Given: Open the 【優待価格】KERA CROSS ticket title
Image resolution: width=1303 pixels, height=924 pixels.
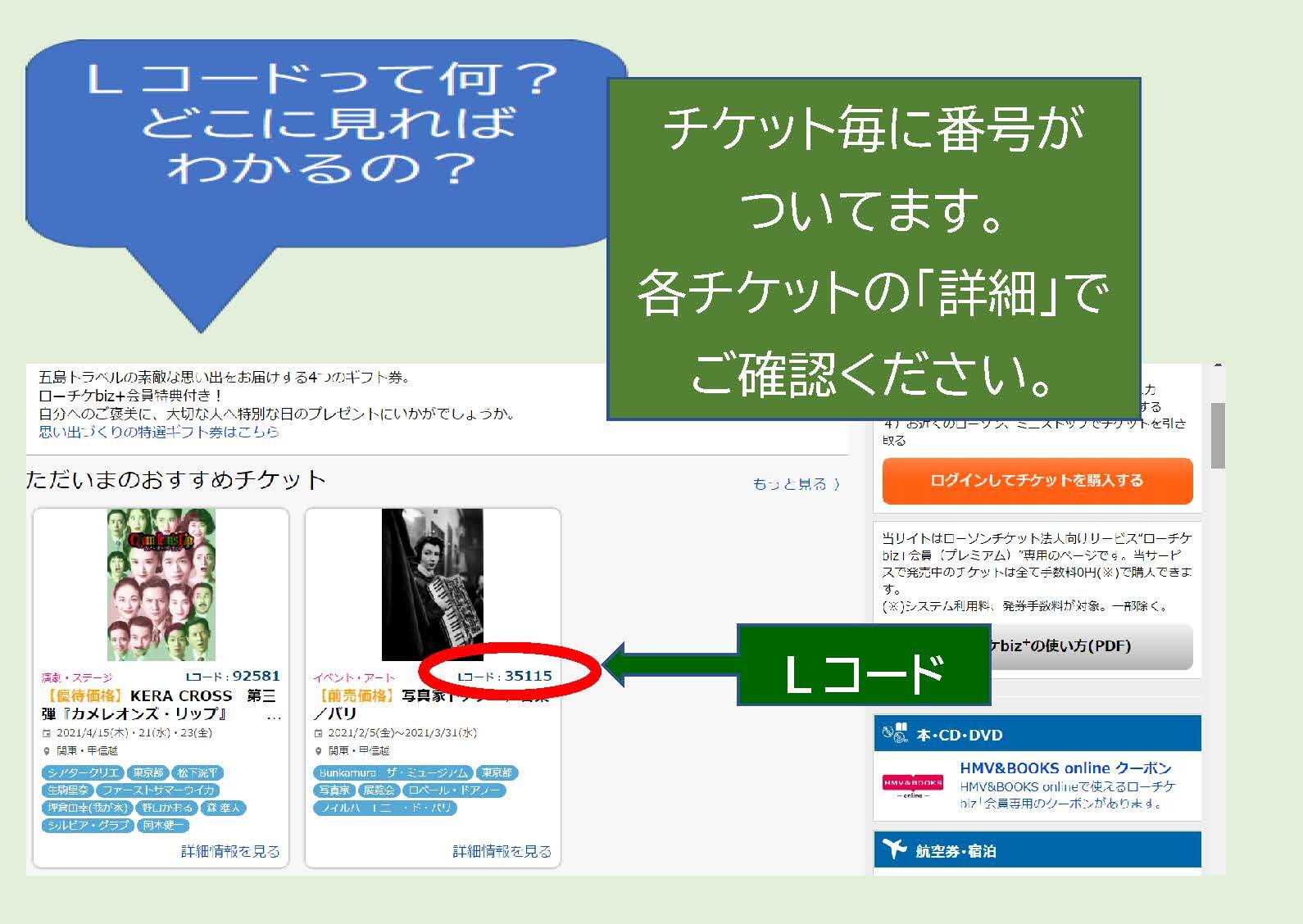Looking at the screenshot, I should (160, 704).
